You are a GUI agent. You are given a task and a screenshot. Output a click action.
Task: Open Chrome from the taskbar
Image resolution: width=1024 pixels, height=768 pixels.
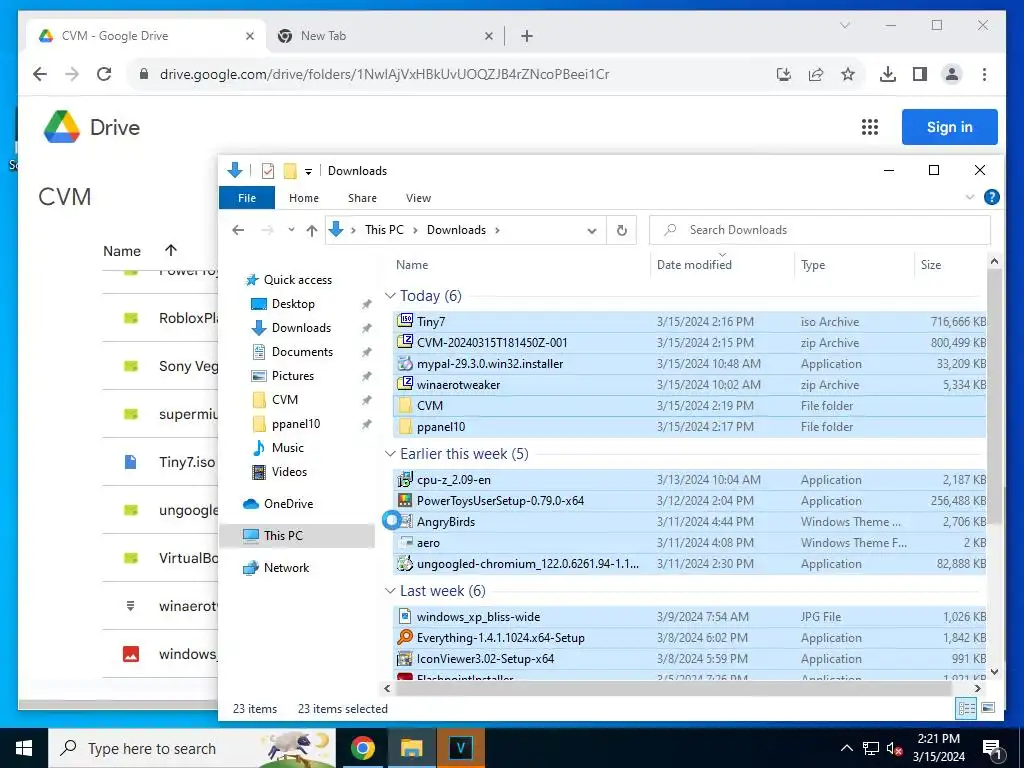[x=362, y=748]
